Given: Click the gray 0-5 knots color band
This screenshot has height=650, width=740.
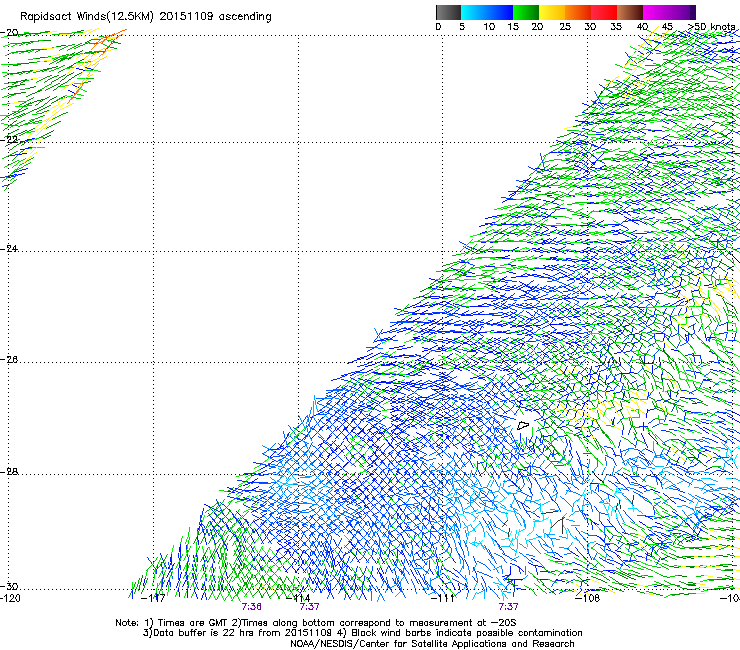Looking at the screenshot, I should tap(448, 12).
